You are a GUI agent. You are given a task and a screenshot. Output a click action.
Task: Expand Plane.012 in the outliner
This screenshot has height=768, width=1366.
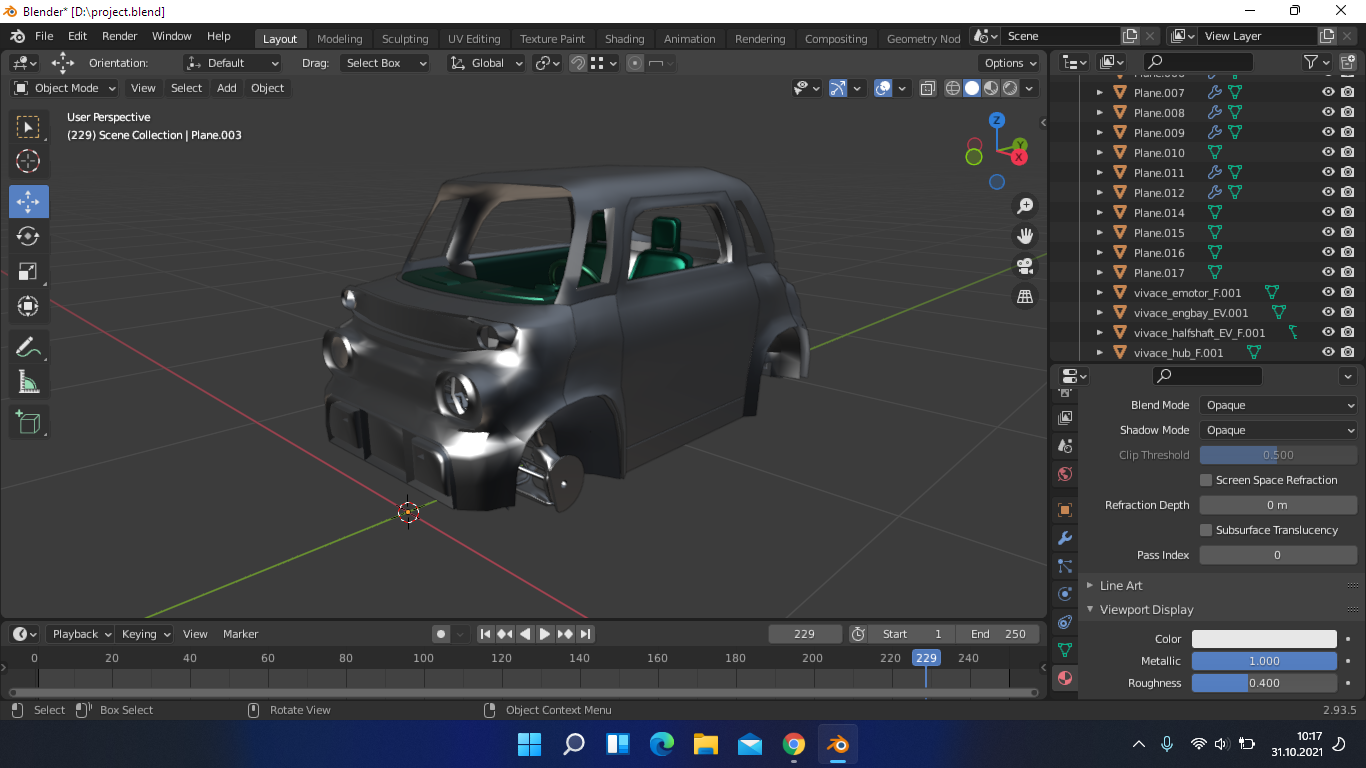point(1100,192)
